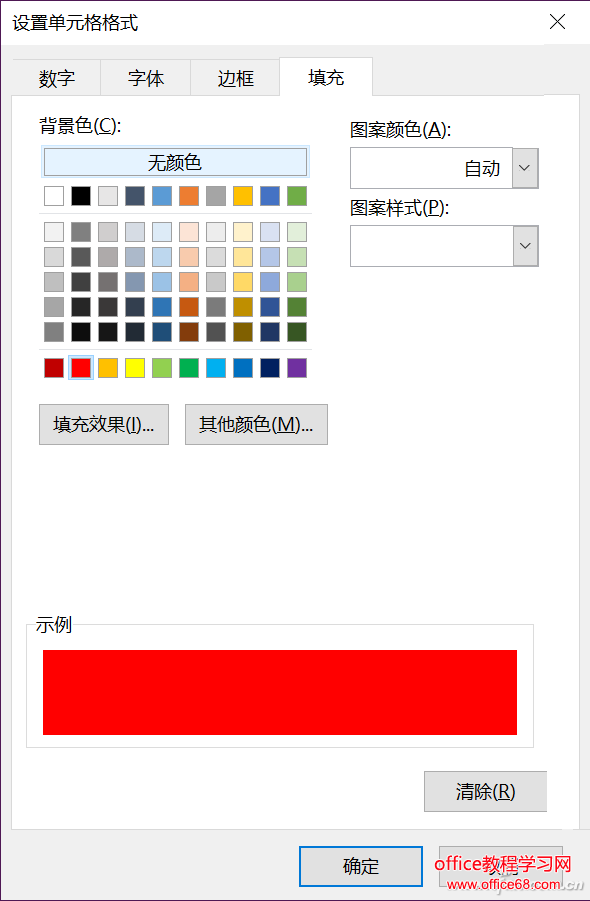
Task: Select the white swatch in the top row
Action: (x=54, y=196)
